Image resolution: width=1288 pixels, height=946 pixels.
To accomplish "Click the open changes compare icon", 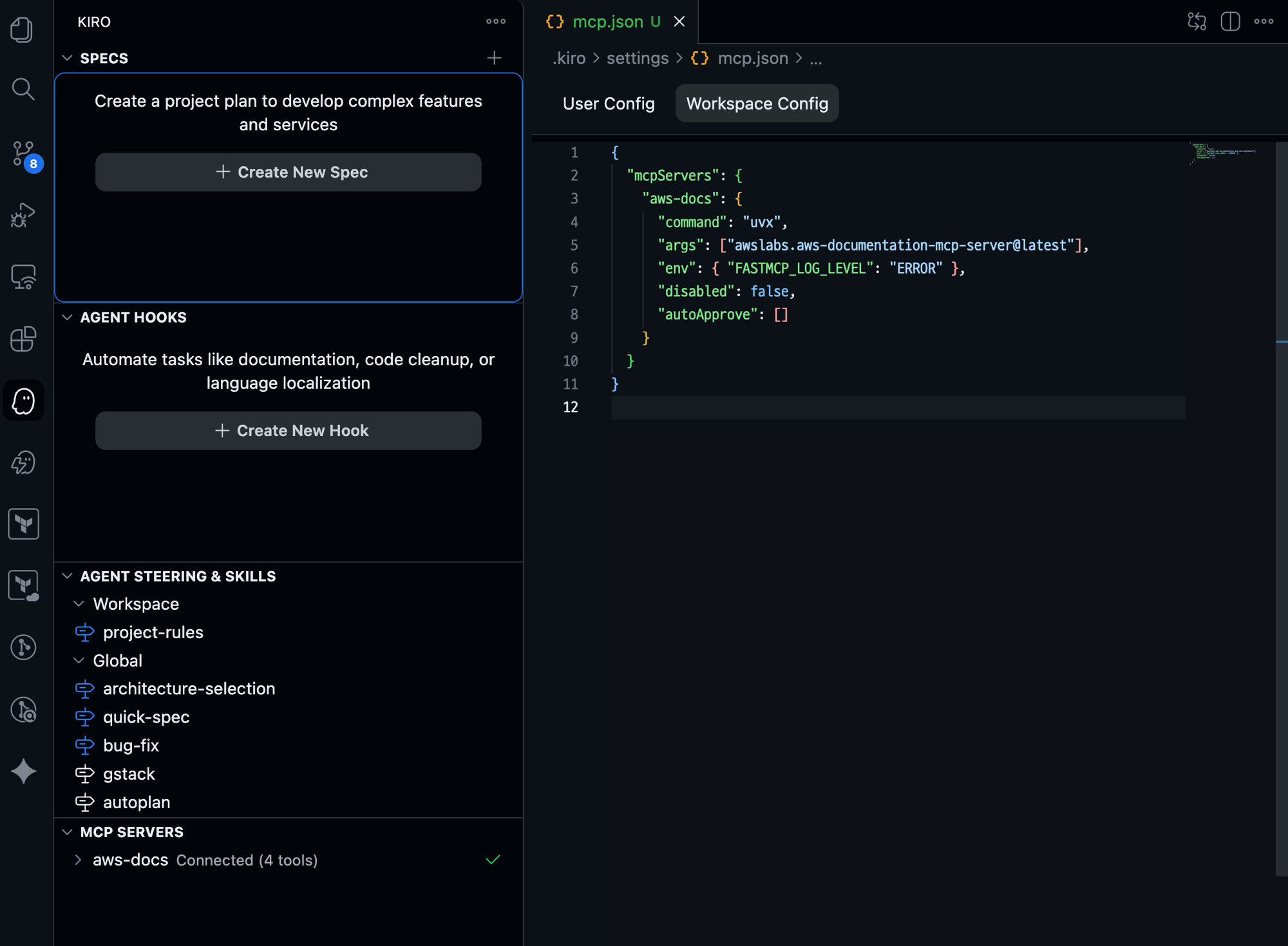I will [1197, 21].
